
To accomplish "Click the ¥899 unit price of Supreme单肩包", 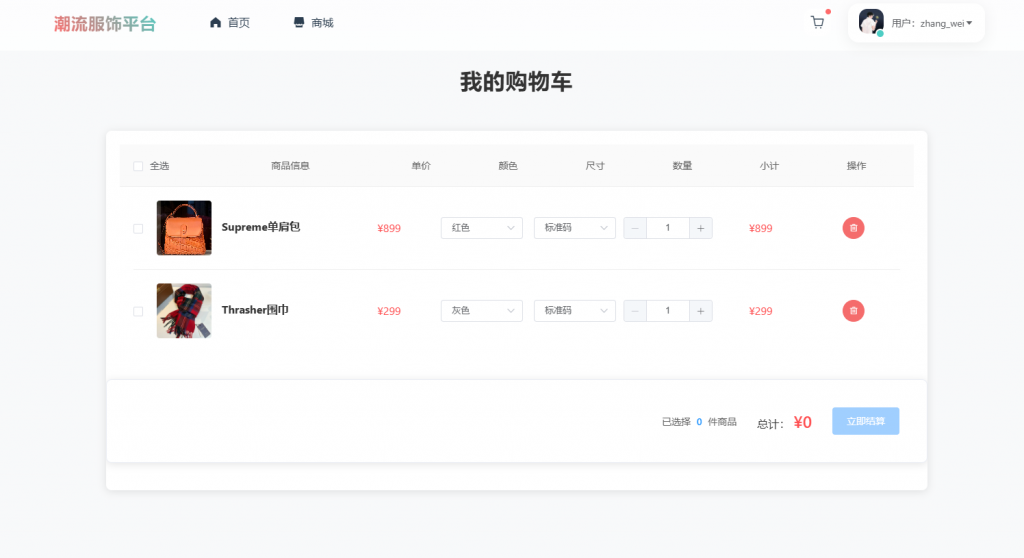I will coord(389,229).
